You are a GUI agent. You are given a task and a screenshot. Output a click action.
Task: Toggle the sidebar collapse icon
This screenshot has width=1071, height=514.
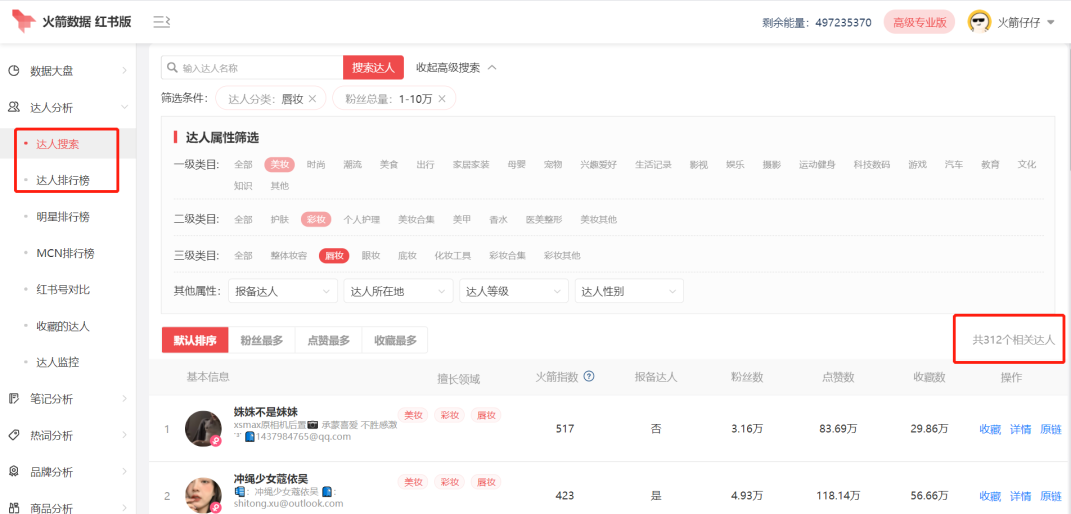tap(161, 22)
